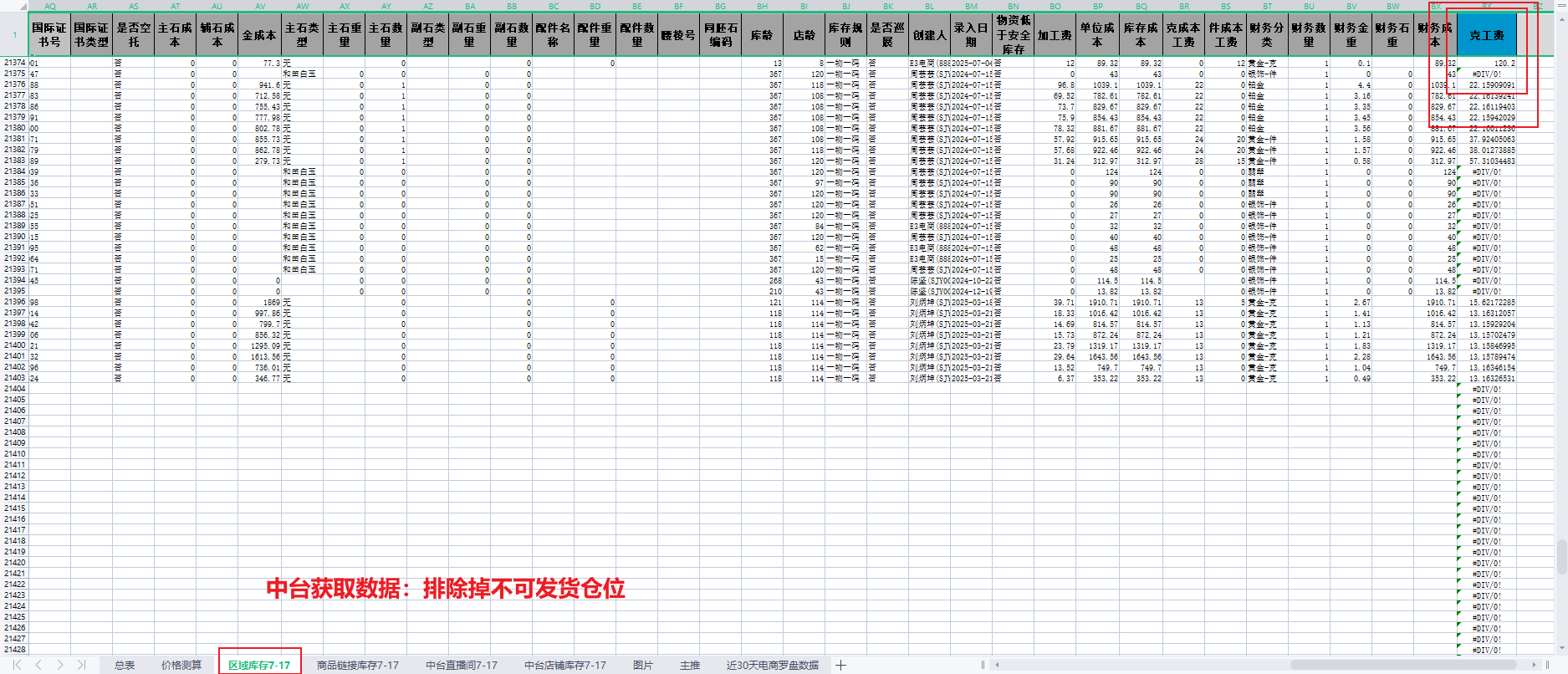Jump to the first sheet tab arrow
Screen dimensions: 1568x674
pyautogui.click(x=17, y=665)
